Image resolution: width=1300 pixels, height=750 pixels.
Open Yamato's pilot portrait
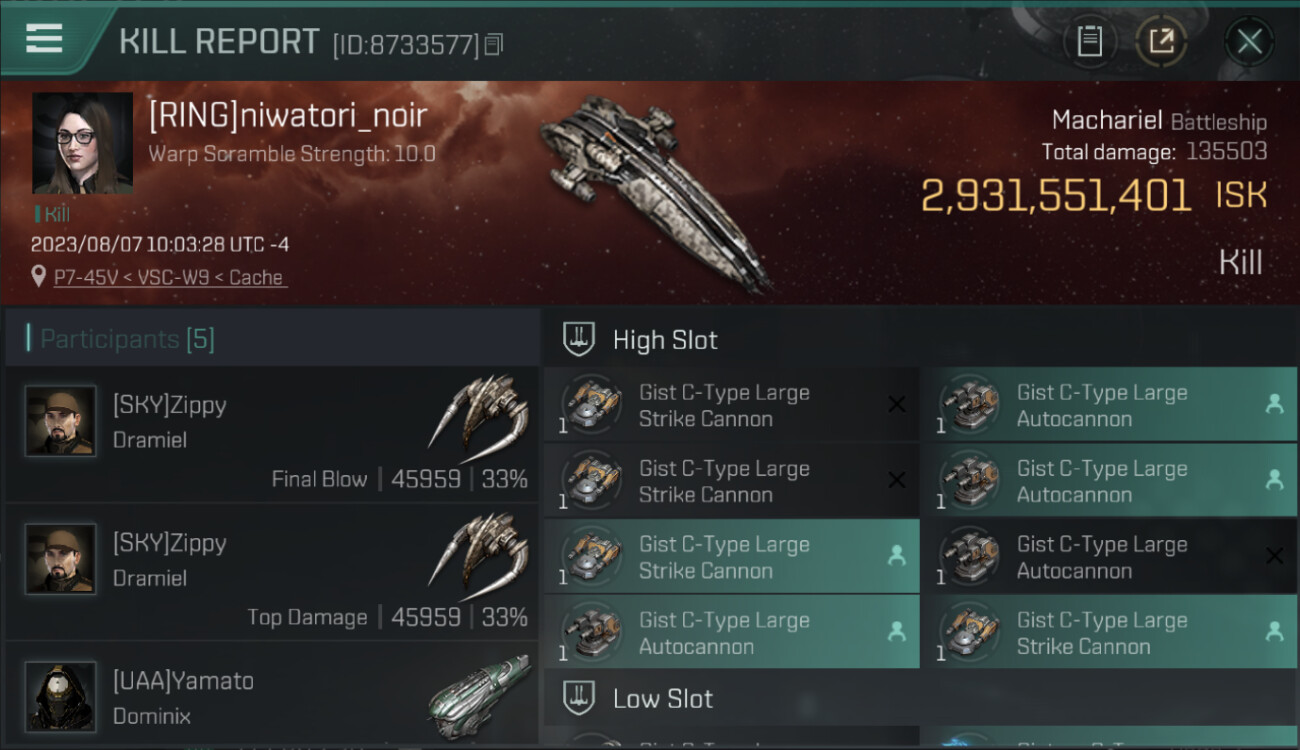(61, 695)
